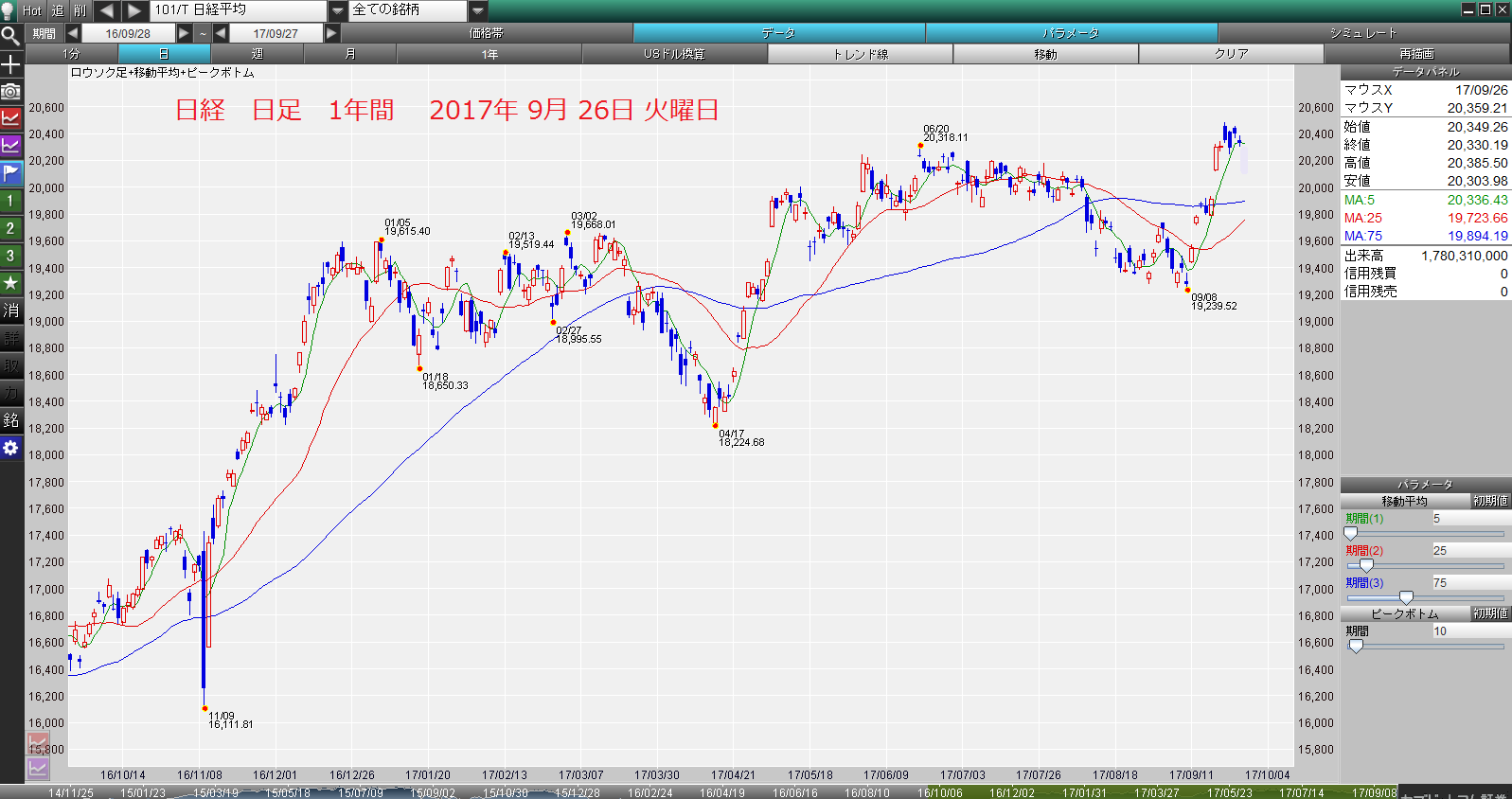
Task: Click the トレンド線 trend line button
Action: point(860,54)
